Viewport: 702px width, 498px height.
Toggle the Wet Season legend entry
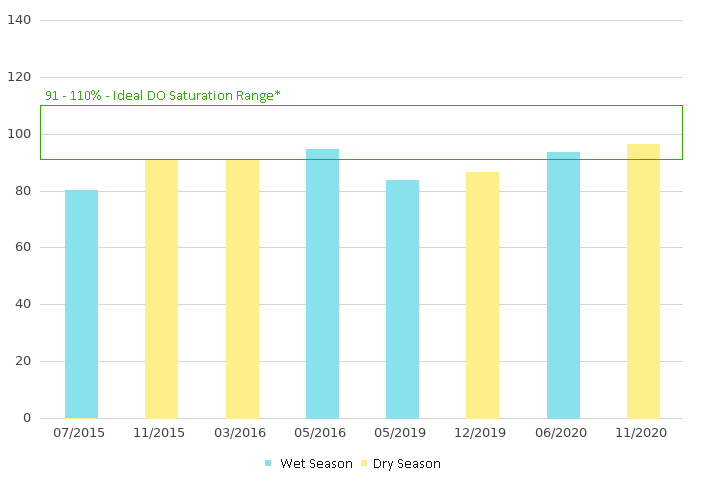(315, 464)
